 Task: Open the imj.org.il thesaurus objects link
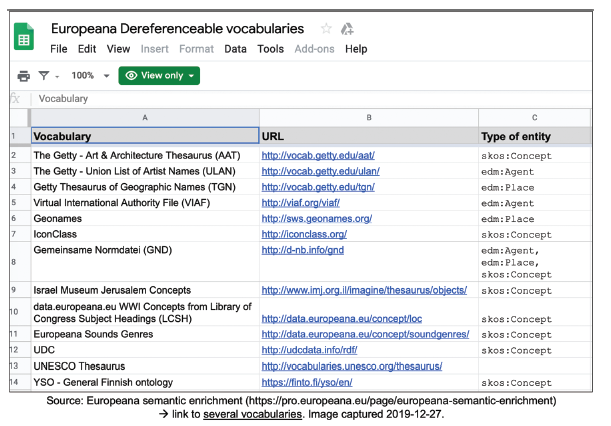click(364, 290)
